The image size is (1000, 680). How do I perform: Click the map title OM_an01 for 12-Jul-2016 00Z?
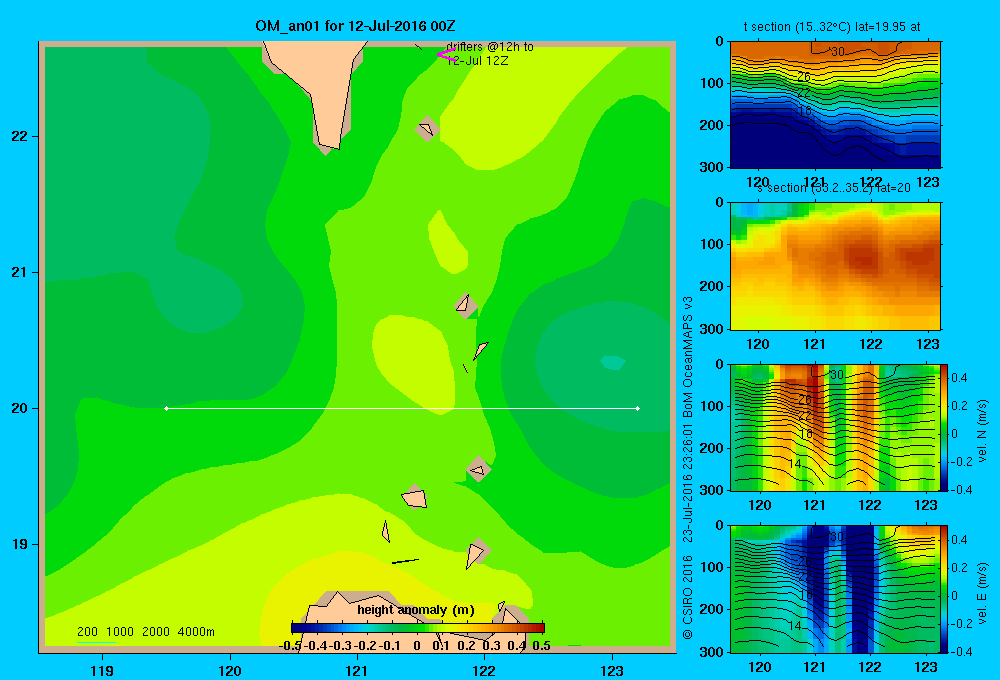355,26
